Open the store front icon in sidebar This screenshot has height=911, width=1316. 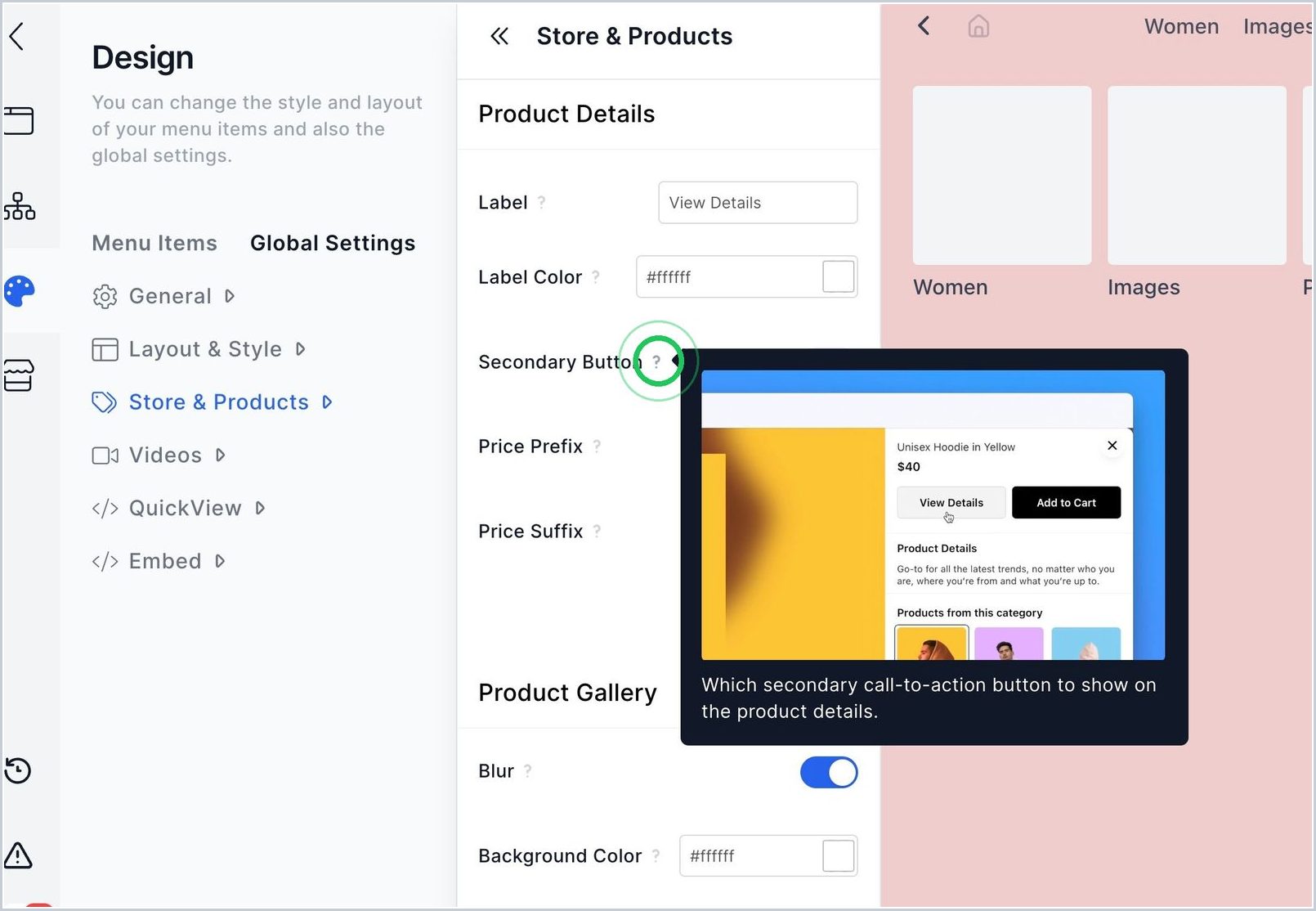pyautogui.click(x=18, y=375)
